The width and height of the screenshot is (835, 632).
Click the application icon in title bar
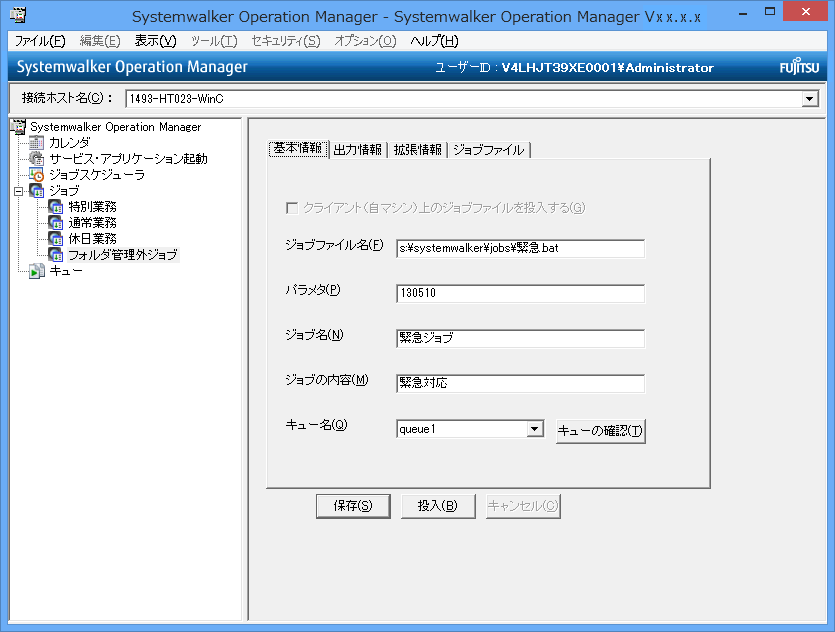pyautogui.click(x=18, y=14)
